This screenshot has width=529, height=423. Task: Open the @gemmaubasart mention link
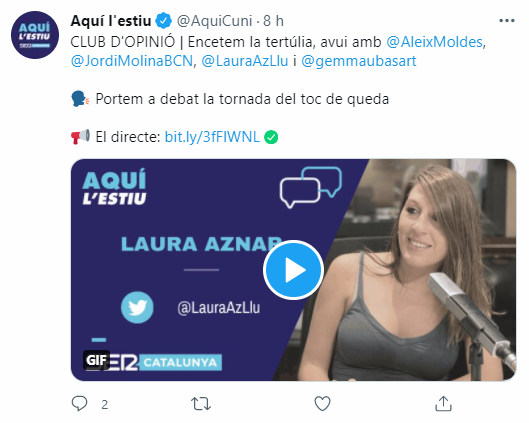pos(359,61)
